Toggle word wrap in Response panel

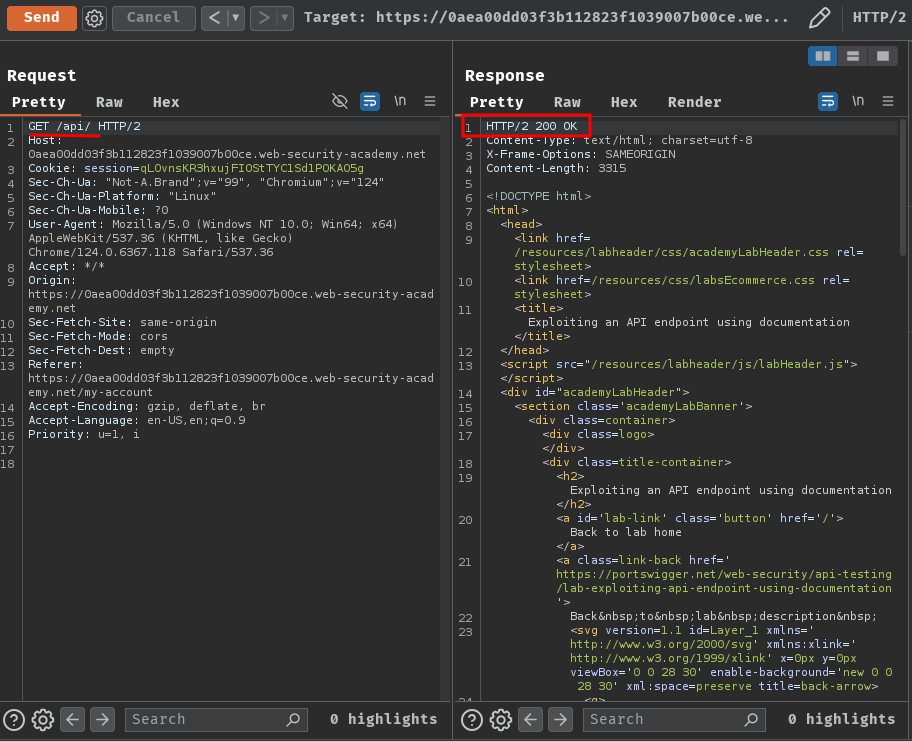tap(828, 101)
